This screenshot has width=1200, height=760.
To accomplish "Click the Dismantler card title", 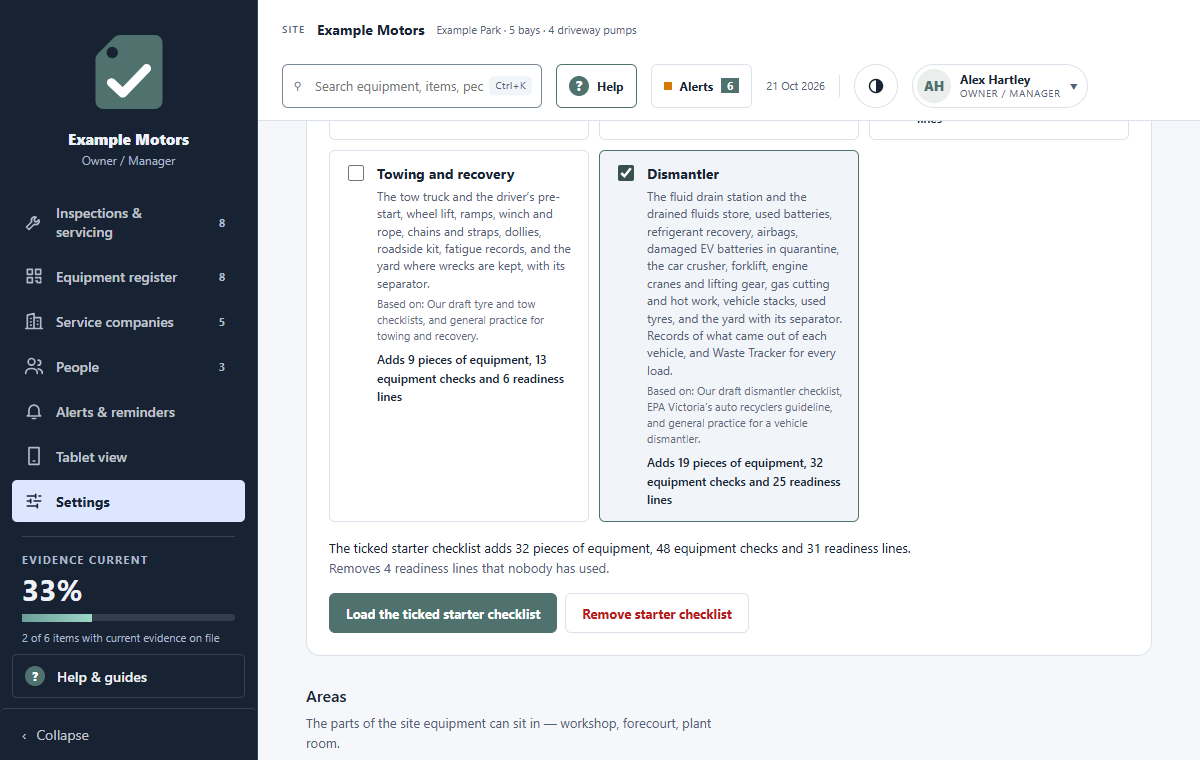I will click(x=683, y=174).
